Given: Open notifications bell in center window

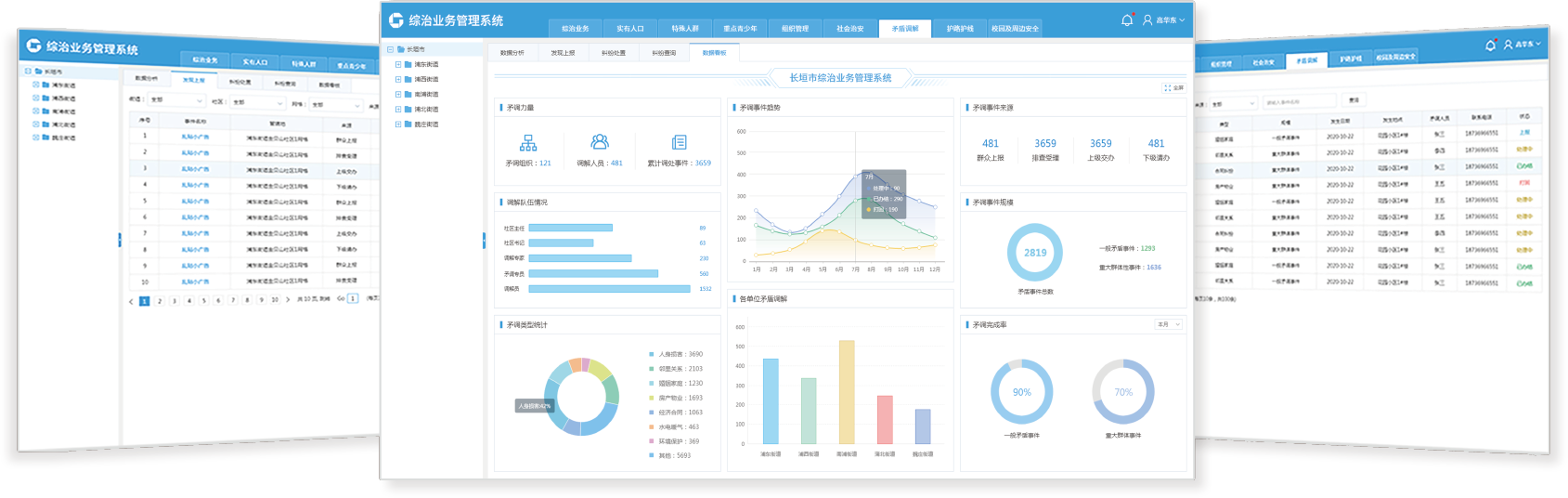Looking at the screenshot, I should point(1127,20).
